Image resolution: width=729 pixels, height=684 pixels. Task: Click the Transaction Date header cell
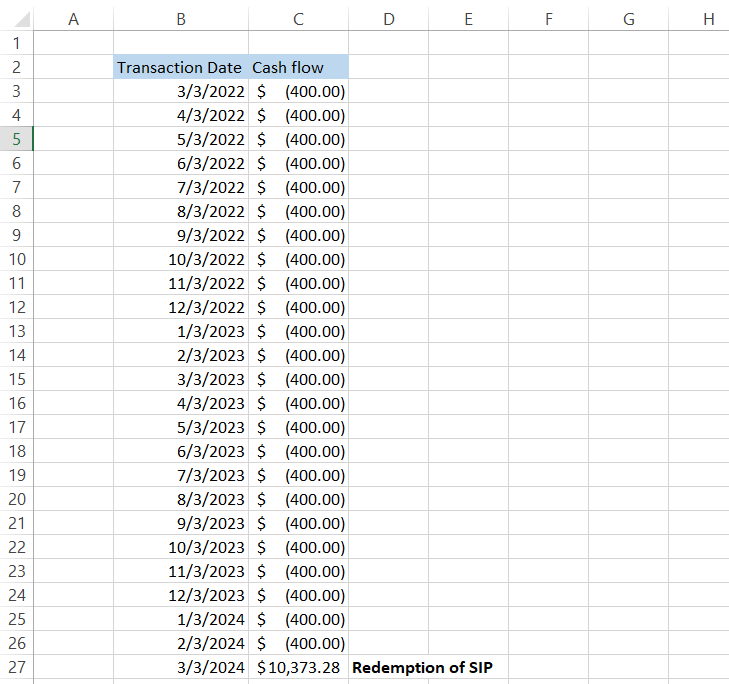pyautogui.click(x=180, y=67)
